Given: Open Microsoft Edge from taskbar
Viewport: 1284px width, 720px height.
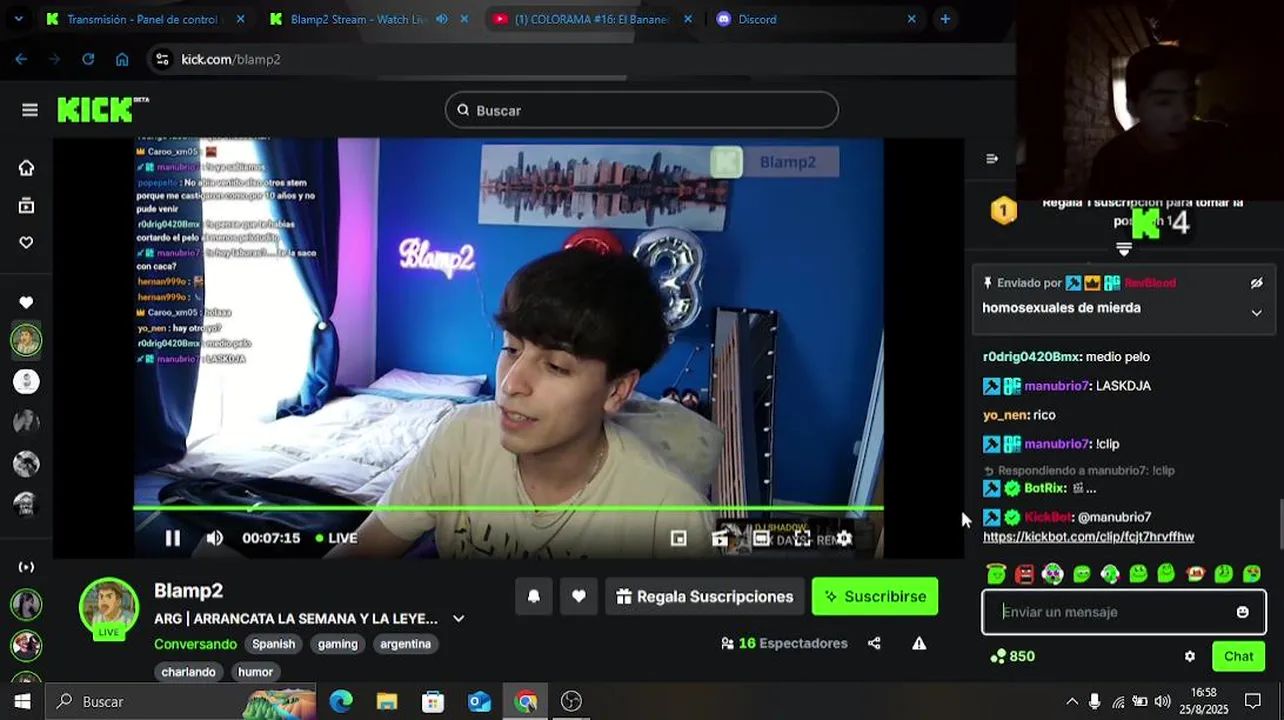Looking at the screenshot, I should point(341,701).
